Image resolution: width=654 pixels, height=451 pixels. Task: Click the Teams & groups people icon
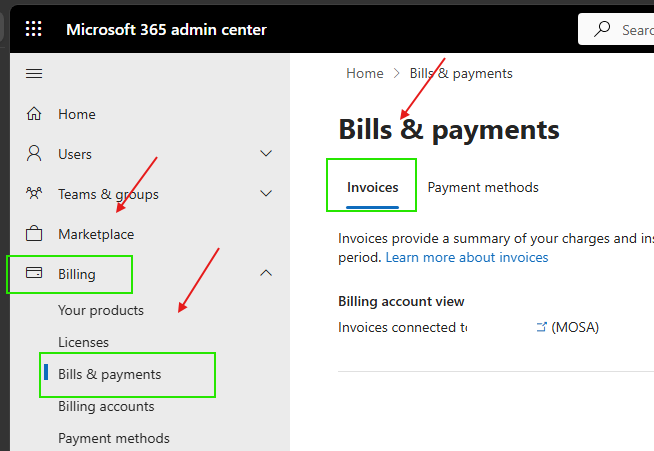(34, 194)
